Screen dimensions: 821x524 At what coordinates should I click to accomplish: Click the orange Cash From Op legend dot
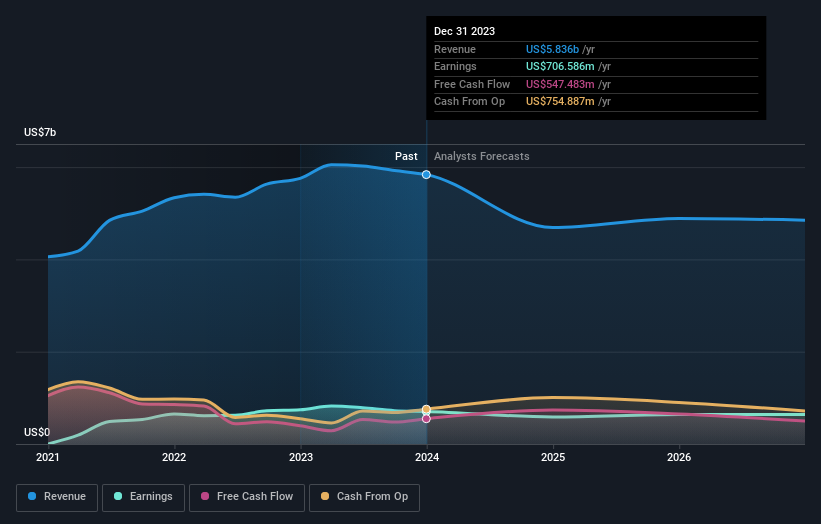(325, 496)
